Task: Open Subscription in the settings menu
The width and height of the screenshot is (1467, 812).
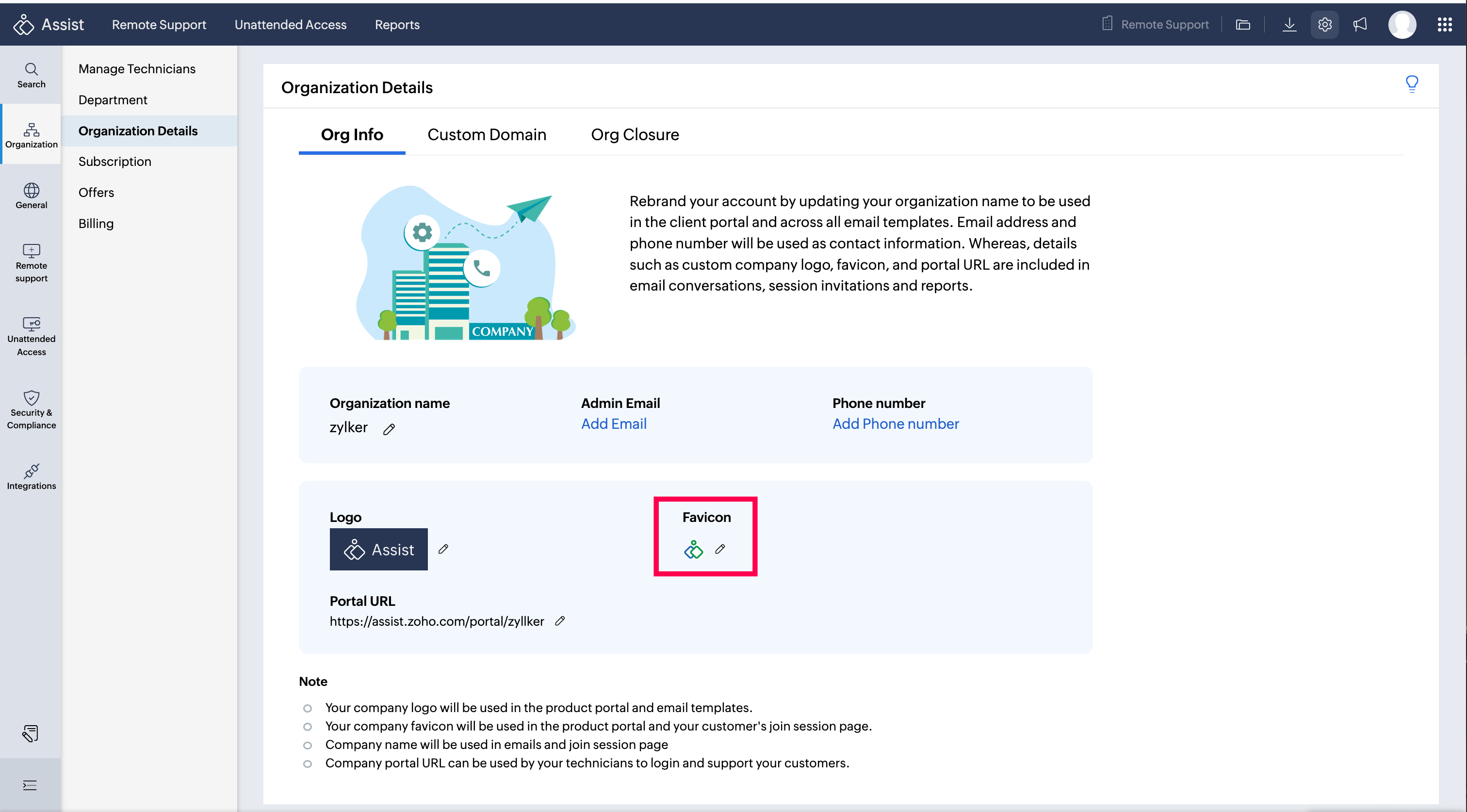Action: click(115, 162)
